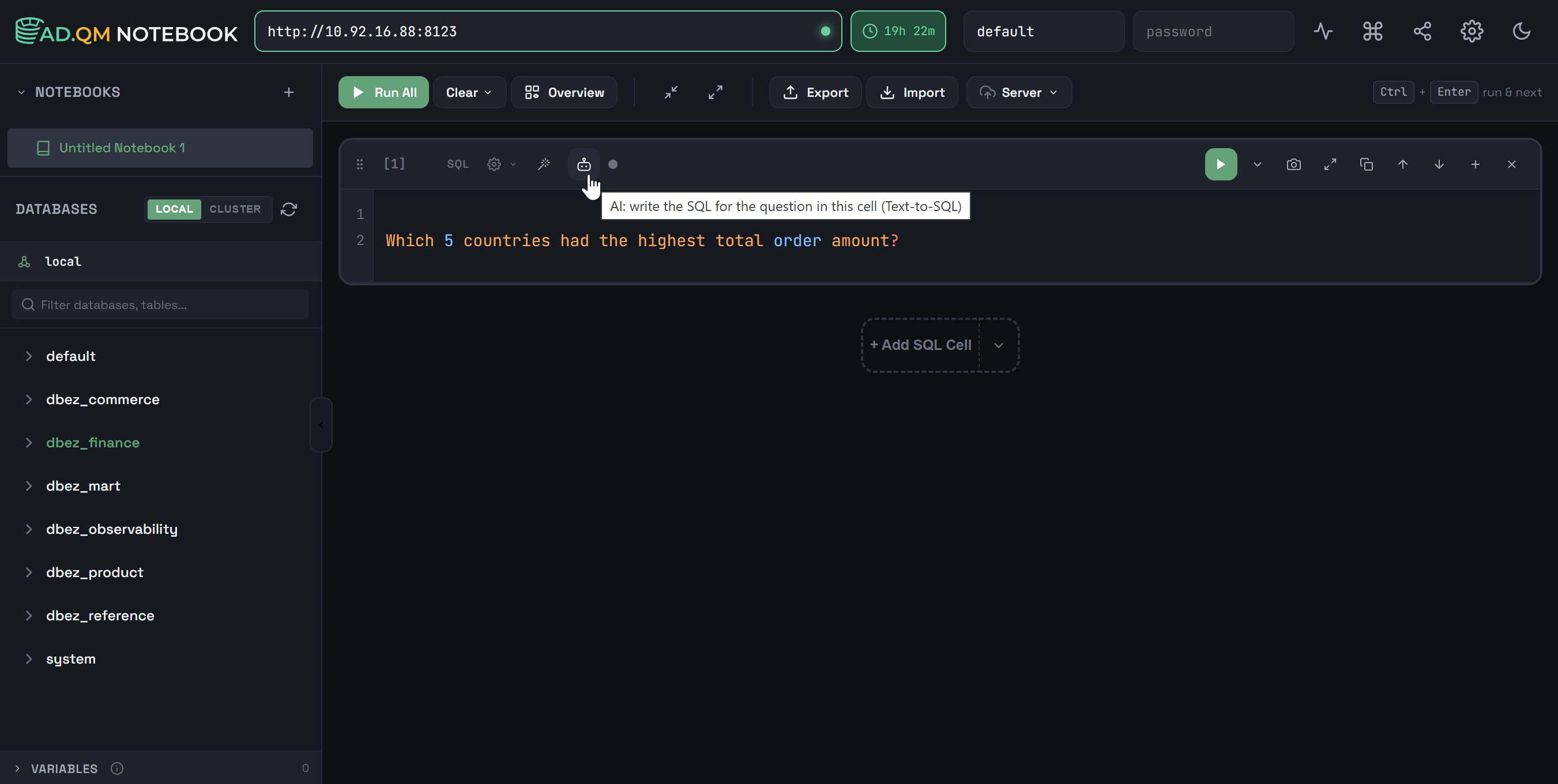Insert a cell below with plus icon
1558x784 pixels.
tap(1474, 164)
